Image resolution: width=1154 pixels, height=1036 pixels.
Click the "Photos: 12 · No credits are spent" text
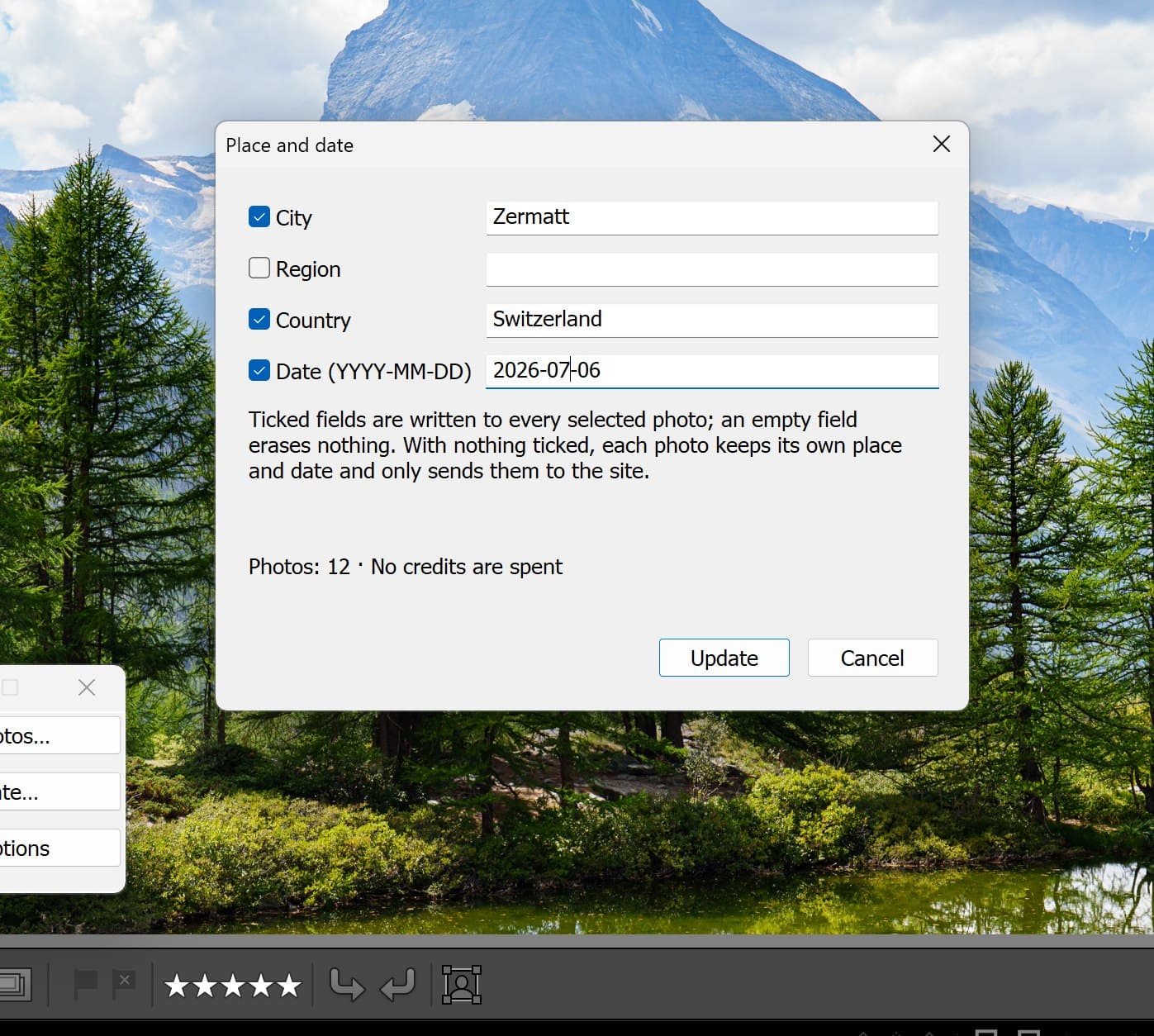406,567
